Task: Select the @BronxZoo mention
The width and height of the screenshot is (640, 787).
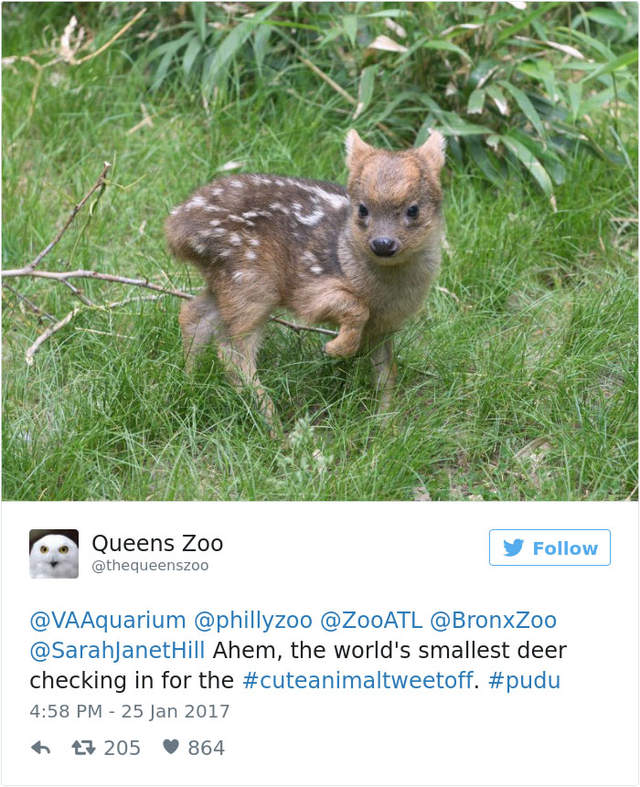Action: tap(493, 621)
